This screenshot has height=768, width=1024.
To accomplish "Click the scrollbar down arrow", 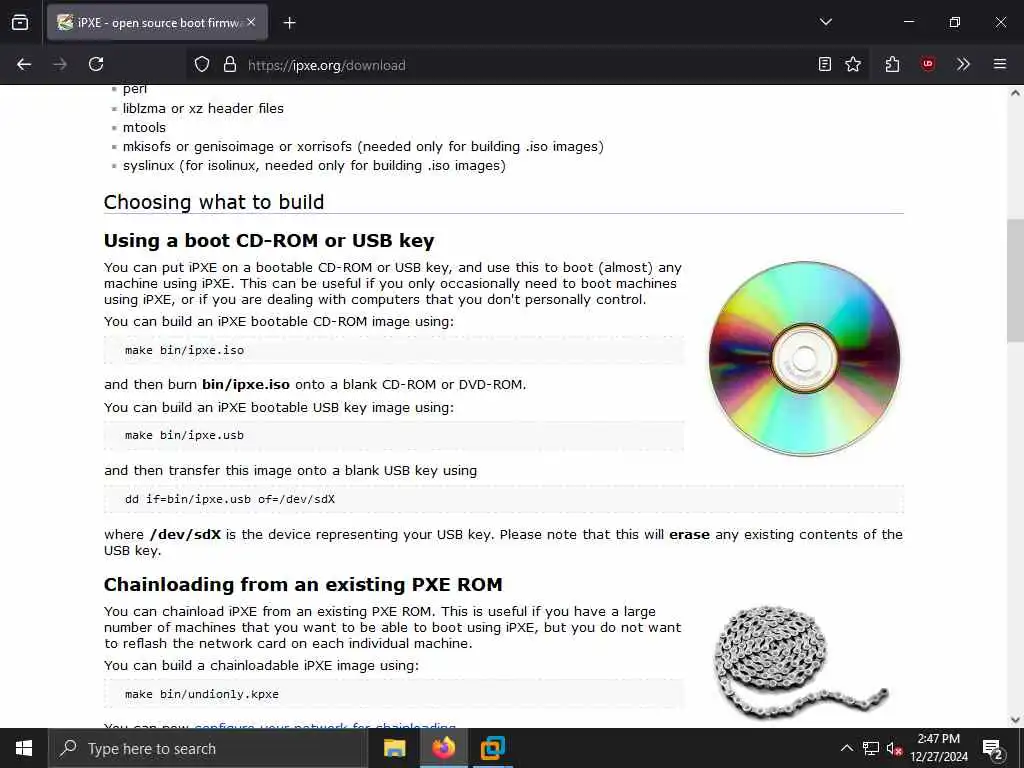I will pos(1015,720).
